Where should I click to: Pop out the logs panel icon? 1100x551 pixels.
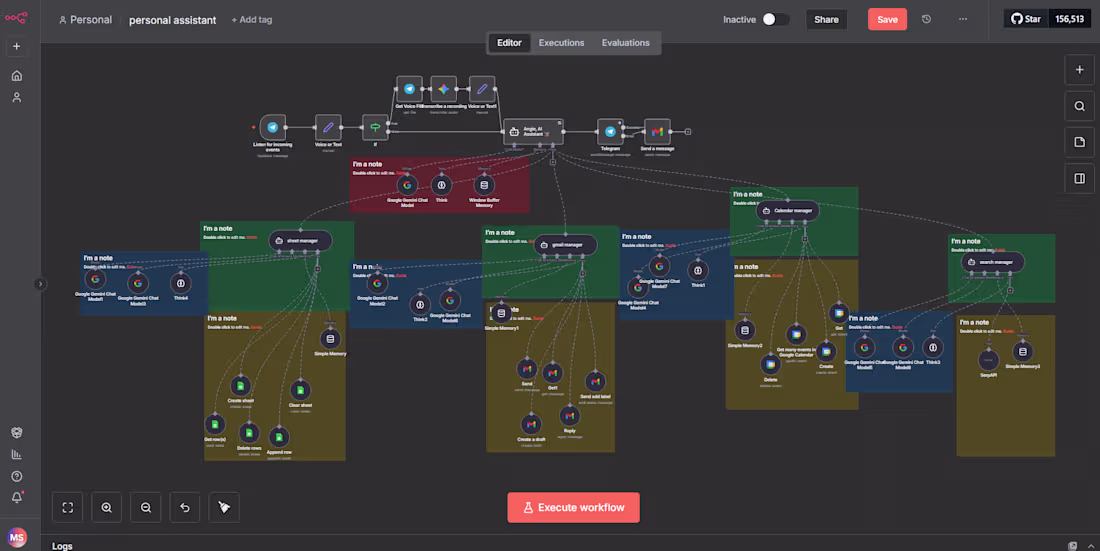pyautogui.click(x=1072, y=545)
